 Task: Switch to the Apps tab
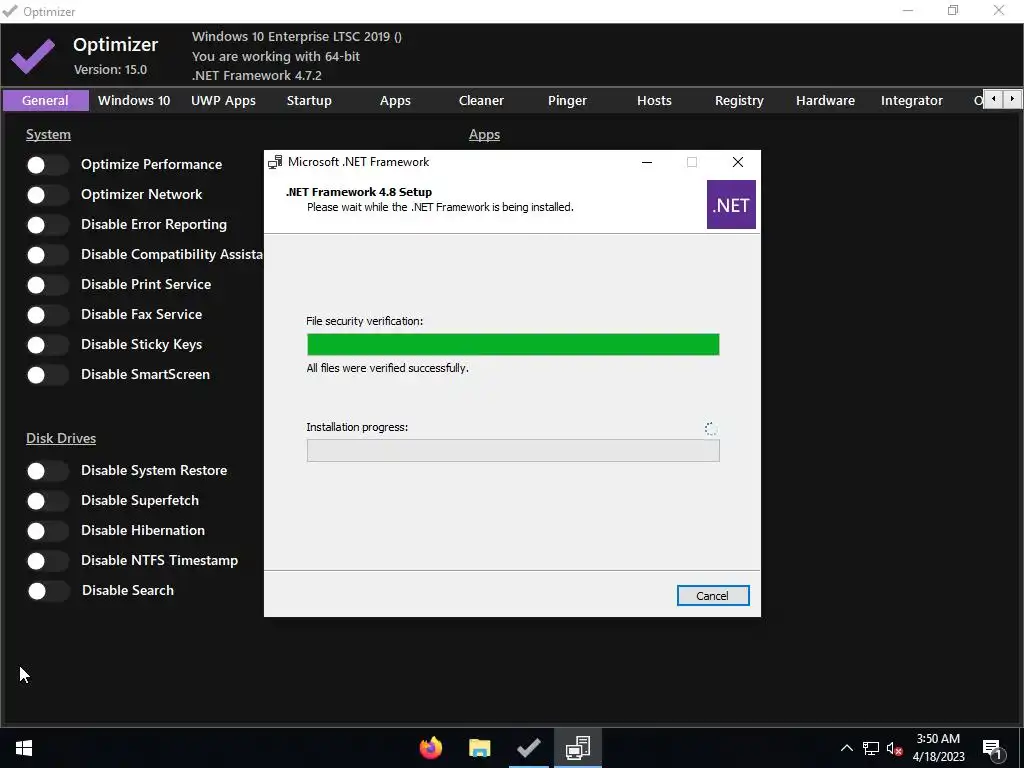click(395, 101)
